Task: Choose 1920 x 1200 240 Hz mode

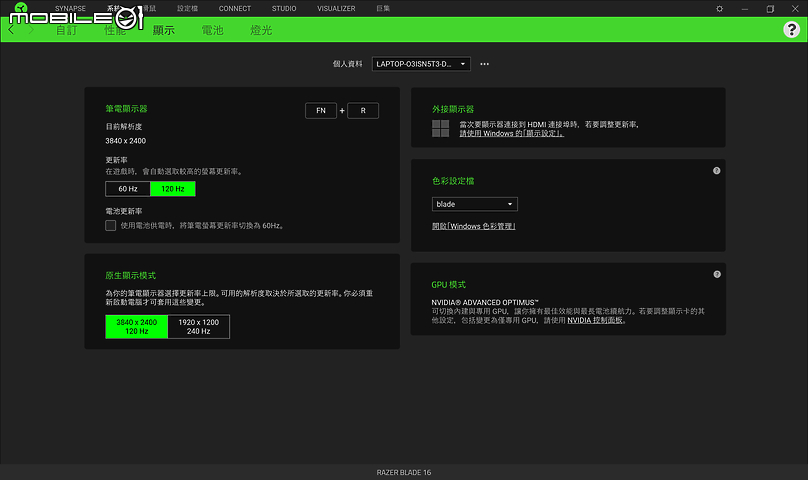Action: [198, 326]
